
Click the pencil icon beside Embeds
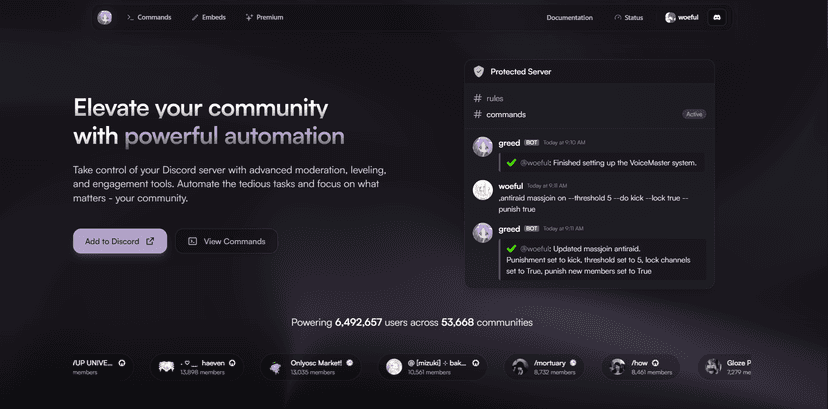(195, 17)
